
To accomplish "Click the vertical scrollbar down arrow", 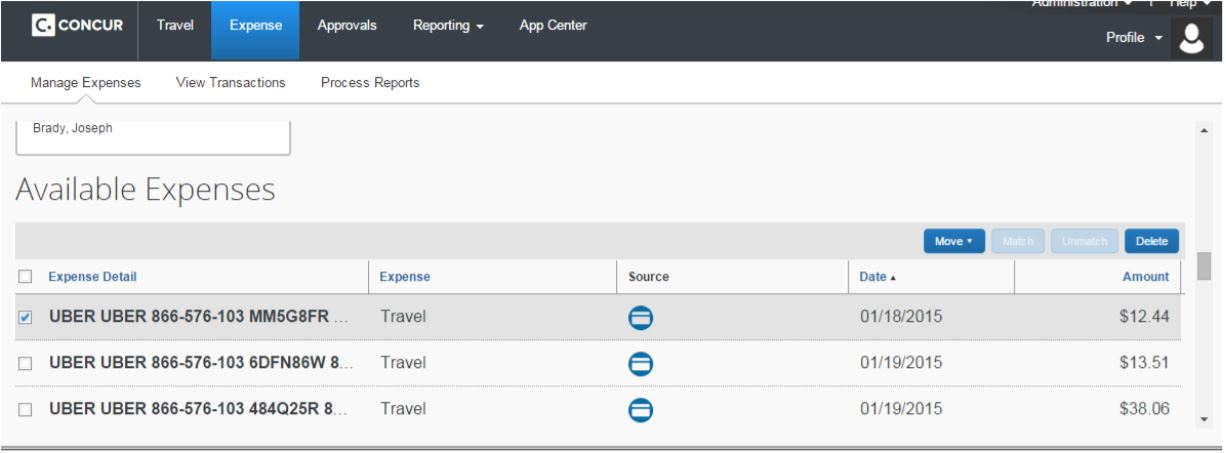I will tap(1204, 418).
